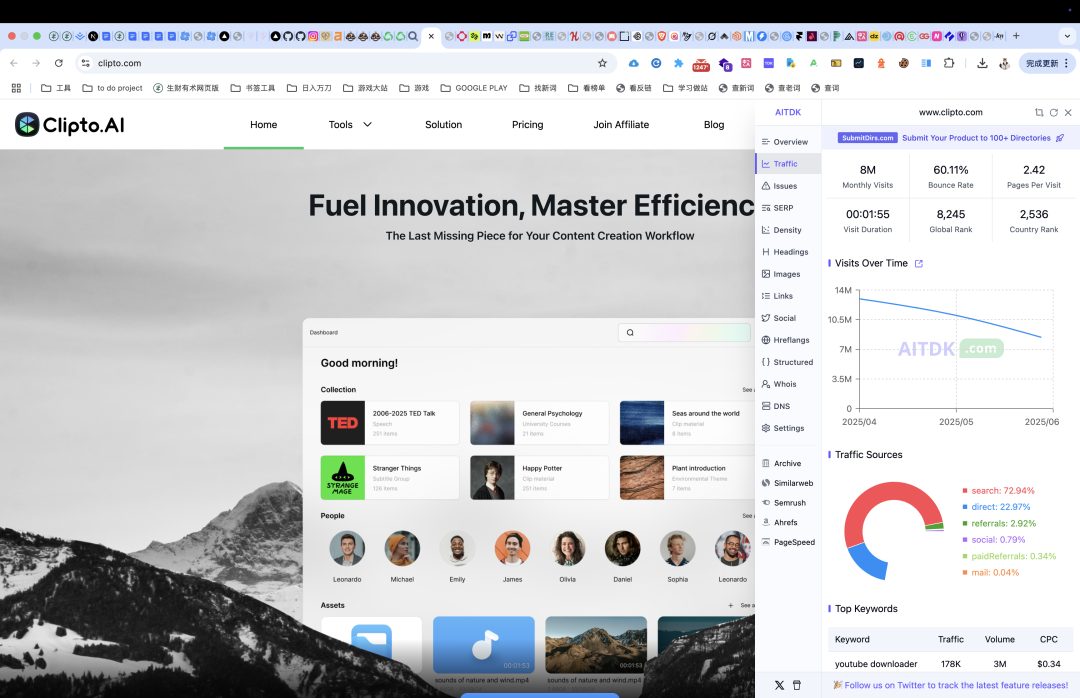Open the Solution nav item
1080x698 pixels.
click(x=444, y=125)
